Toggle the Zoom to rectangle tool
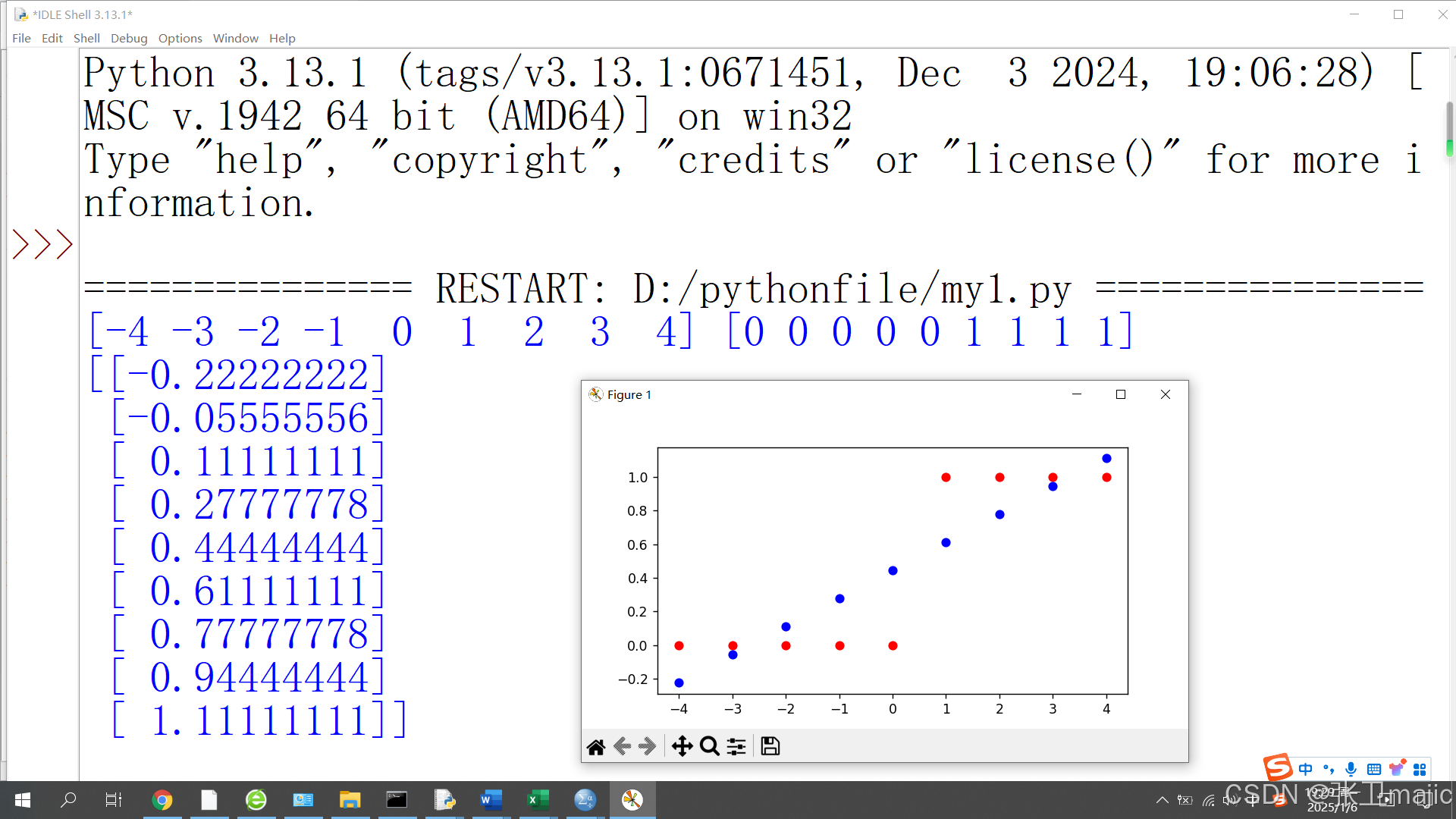Image resolution: width=1456 pixels, height=819 pixels. (x=710, y=747)
